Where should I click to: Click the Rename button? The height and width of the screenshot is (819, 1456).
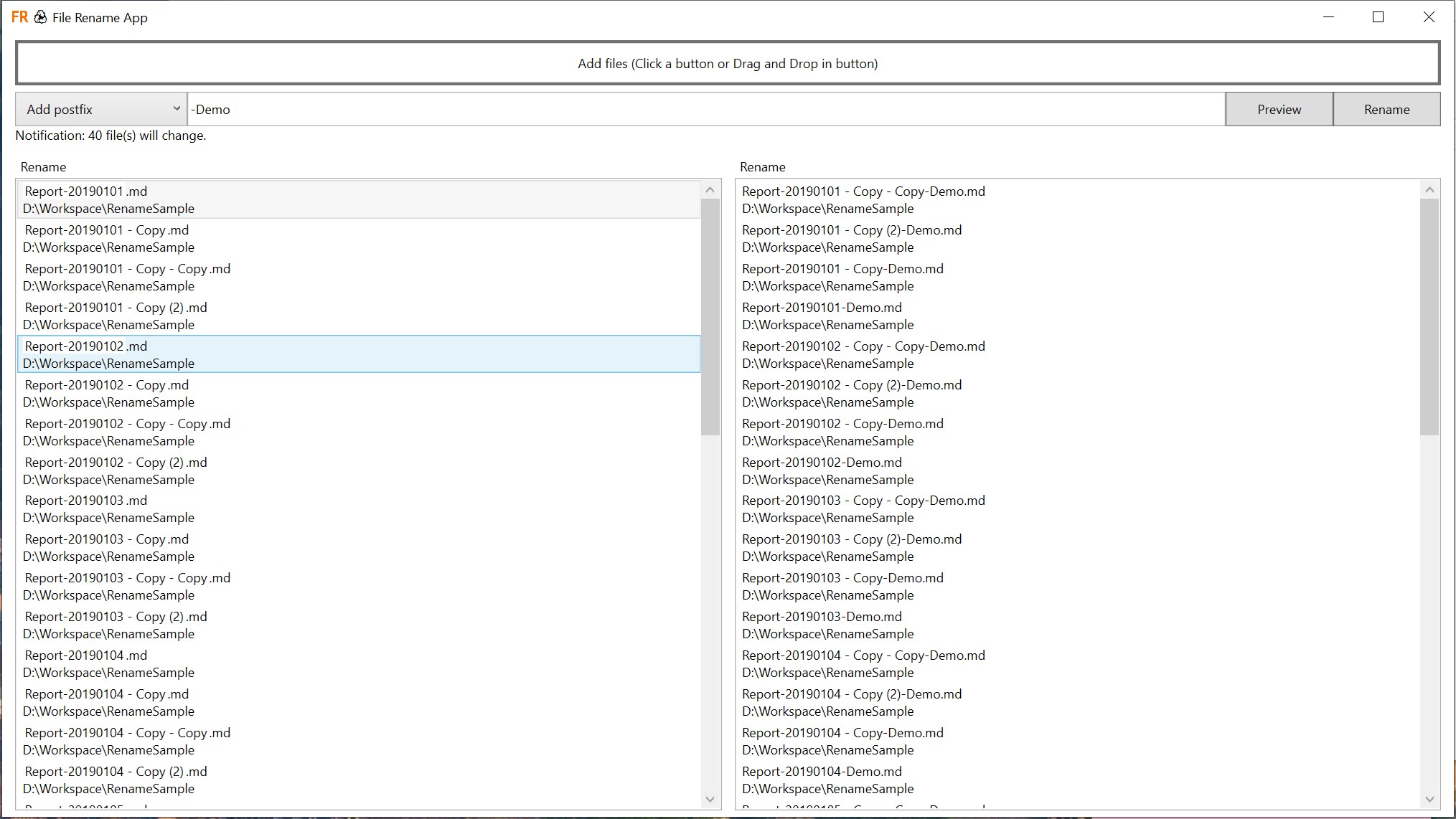(1386, 110)
